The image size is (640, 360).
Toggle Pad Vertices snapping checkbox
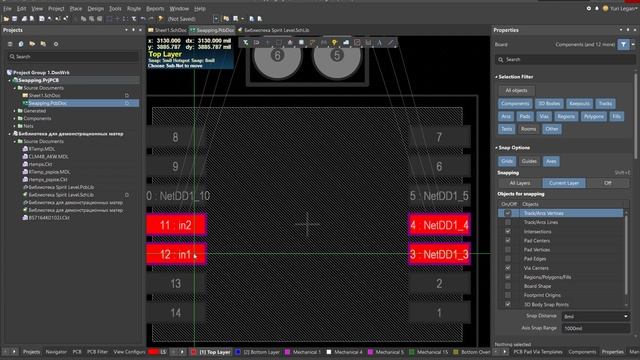click(508, 250)
